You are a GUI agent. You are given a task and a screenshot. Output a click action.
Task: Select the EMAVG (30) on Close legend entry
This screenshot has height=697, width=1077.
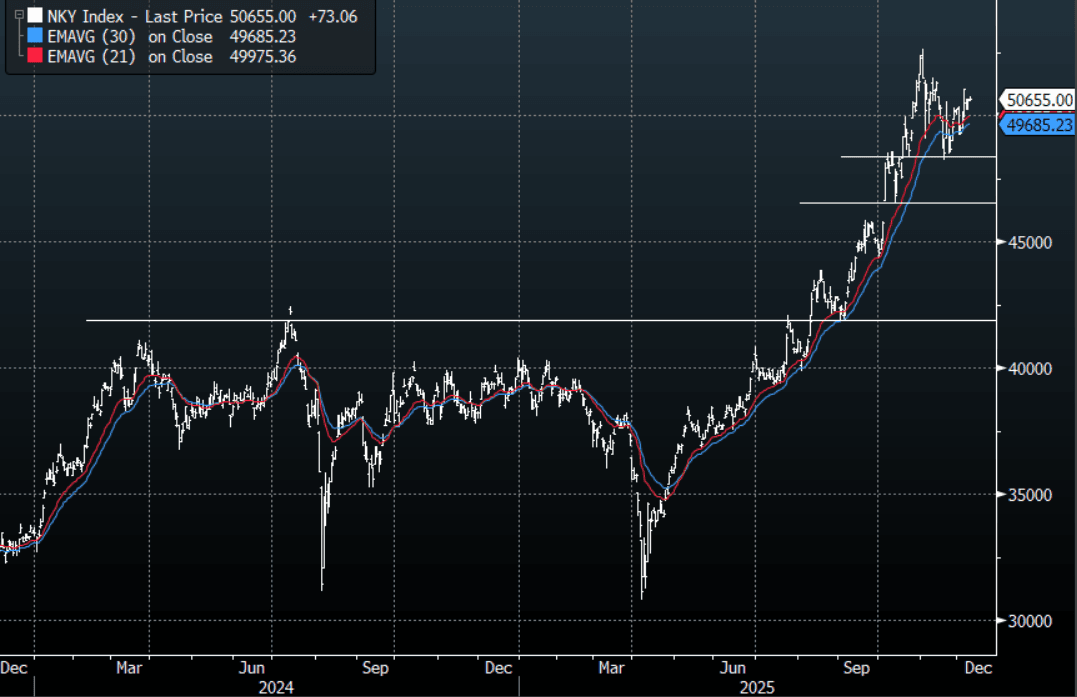pos(130,37)
